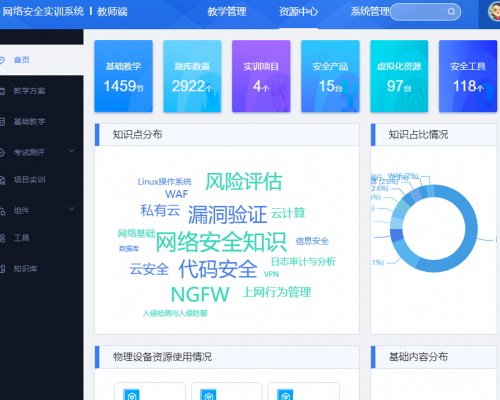This screenshot has width=500, height=400.
Task: Expand the 组件 submenu chevron
Action: pyautogui.click(x=71, y=209)
